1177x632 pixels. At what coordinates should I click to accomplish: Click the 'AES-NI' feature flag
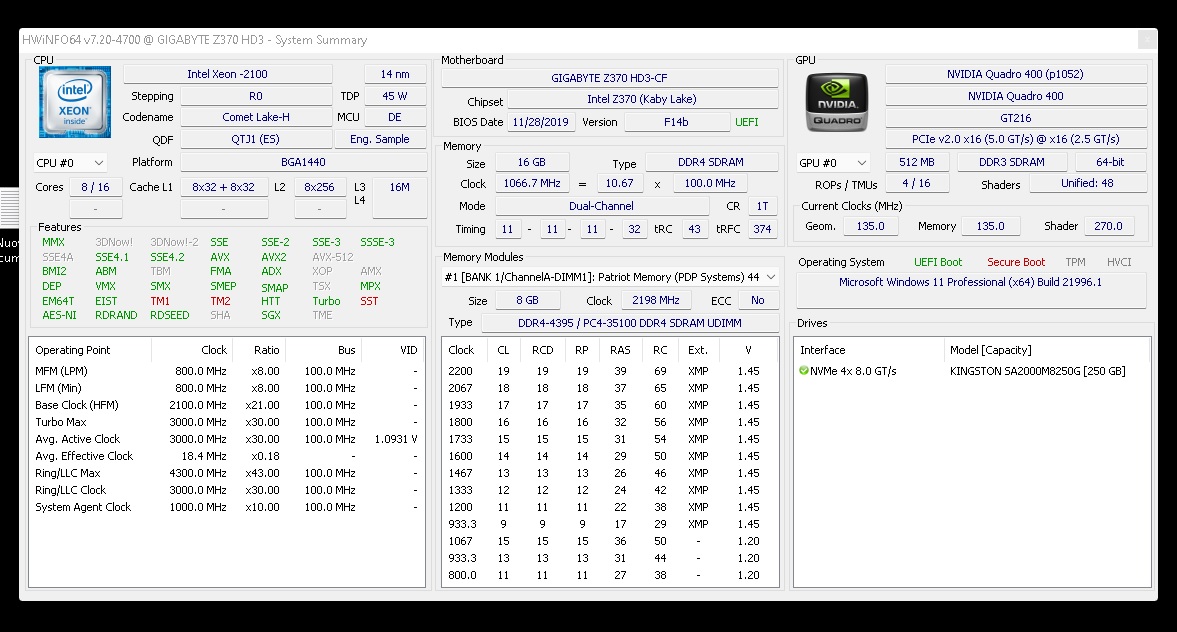click(59, 315)
